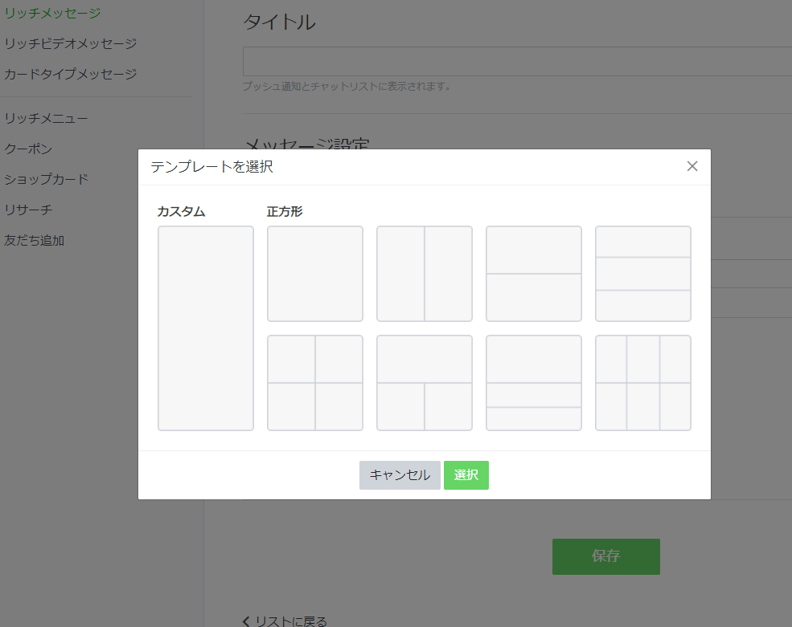Choose the single full square template

tap(315, 273)
